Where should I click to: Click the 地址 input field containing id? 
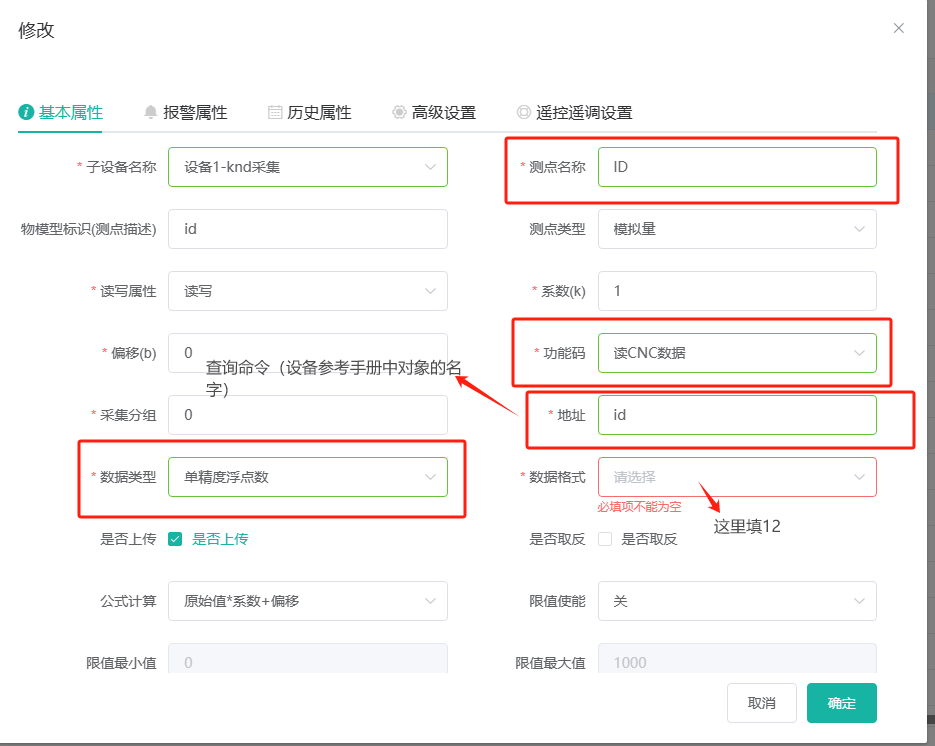(x=737, y=415)
